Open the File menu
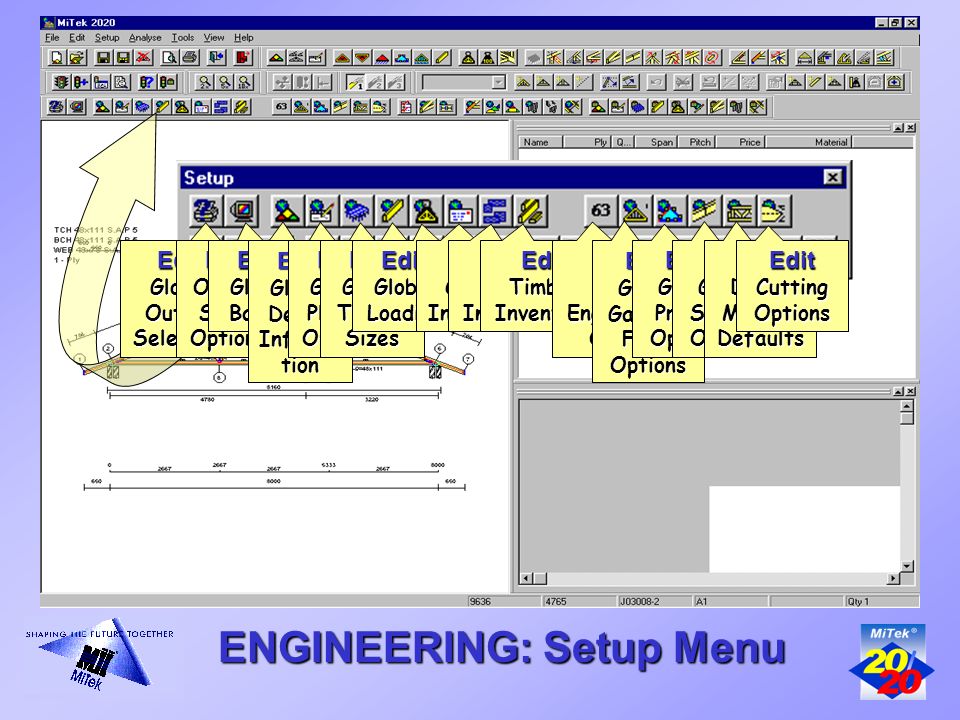This screenshot has width=960, height=720. point(52,37)
